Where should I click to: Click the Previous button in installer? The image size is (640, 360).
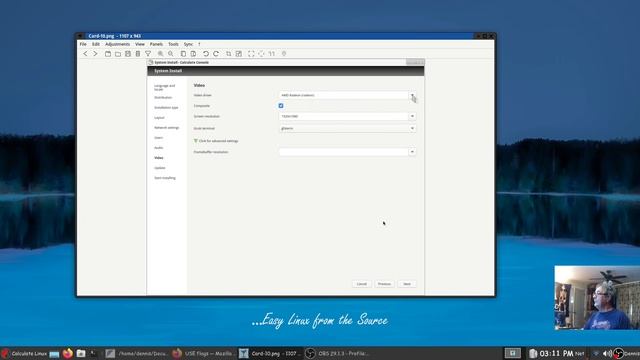pos(384,284)
